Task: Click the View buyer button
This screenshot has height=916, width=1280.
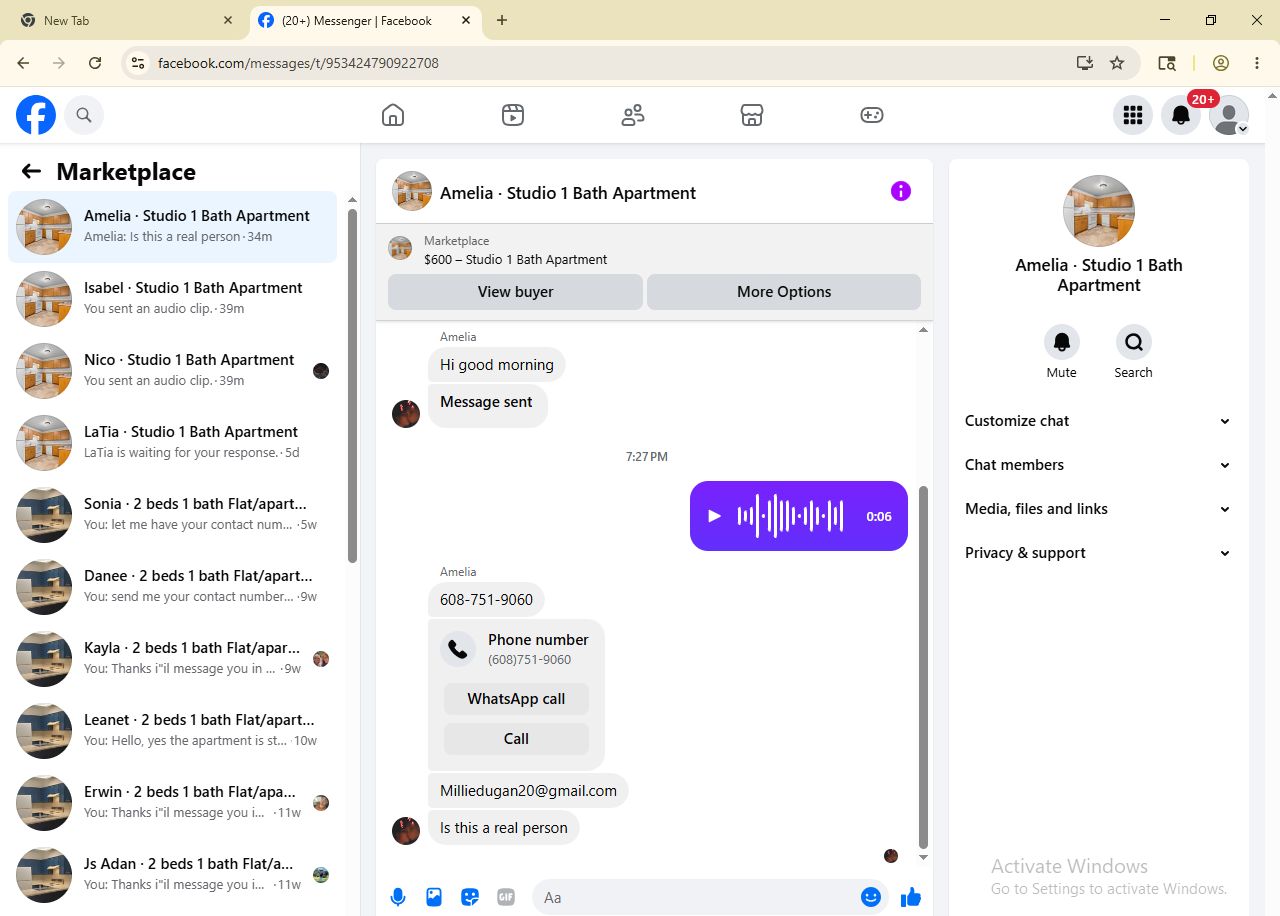Action: (515, 292)
